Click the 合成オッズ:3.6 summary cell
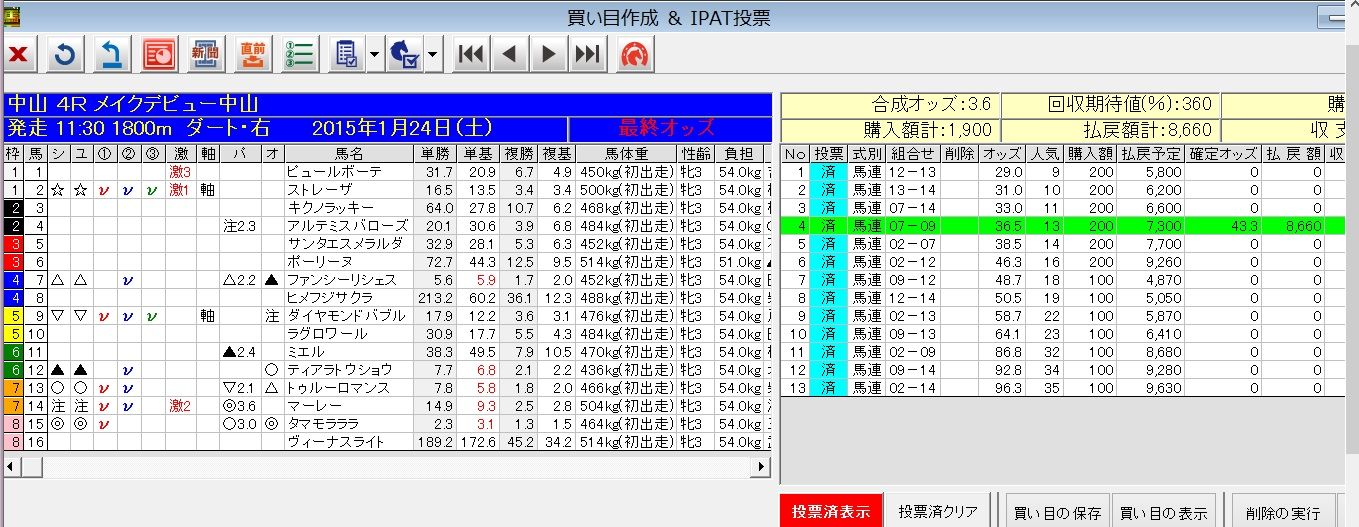Viewport: 1359px width, 527px height. click(889, 105)
